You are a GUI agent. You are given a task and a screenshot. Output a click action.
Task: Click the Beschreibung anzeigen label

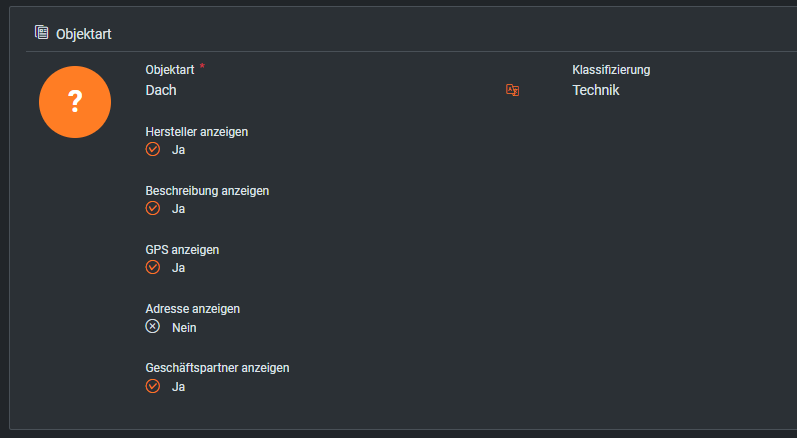tap(207, 190)
